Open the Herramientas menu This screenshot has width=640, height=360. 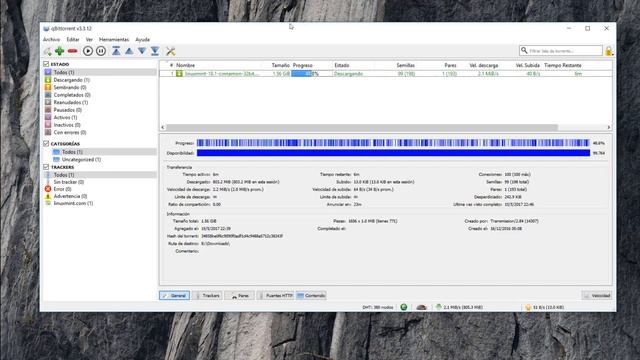tap(114, 40)
